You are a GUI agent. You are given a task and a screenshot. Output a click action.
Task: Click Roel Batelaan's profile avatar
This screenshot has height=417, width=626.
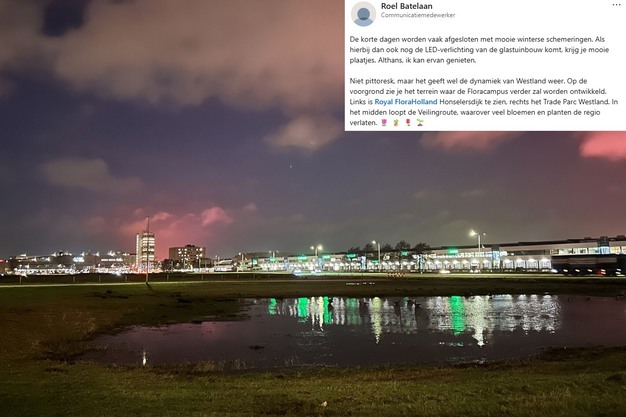click(363, 14)
